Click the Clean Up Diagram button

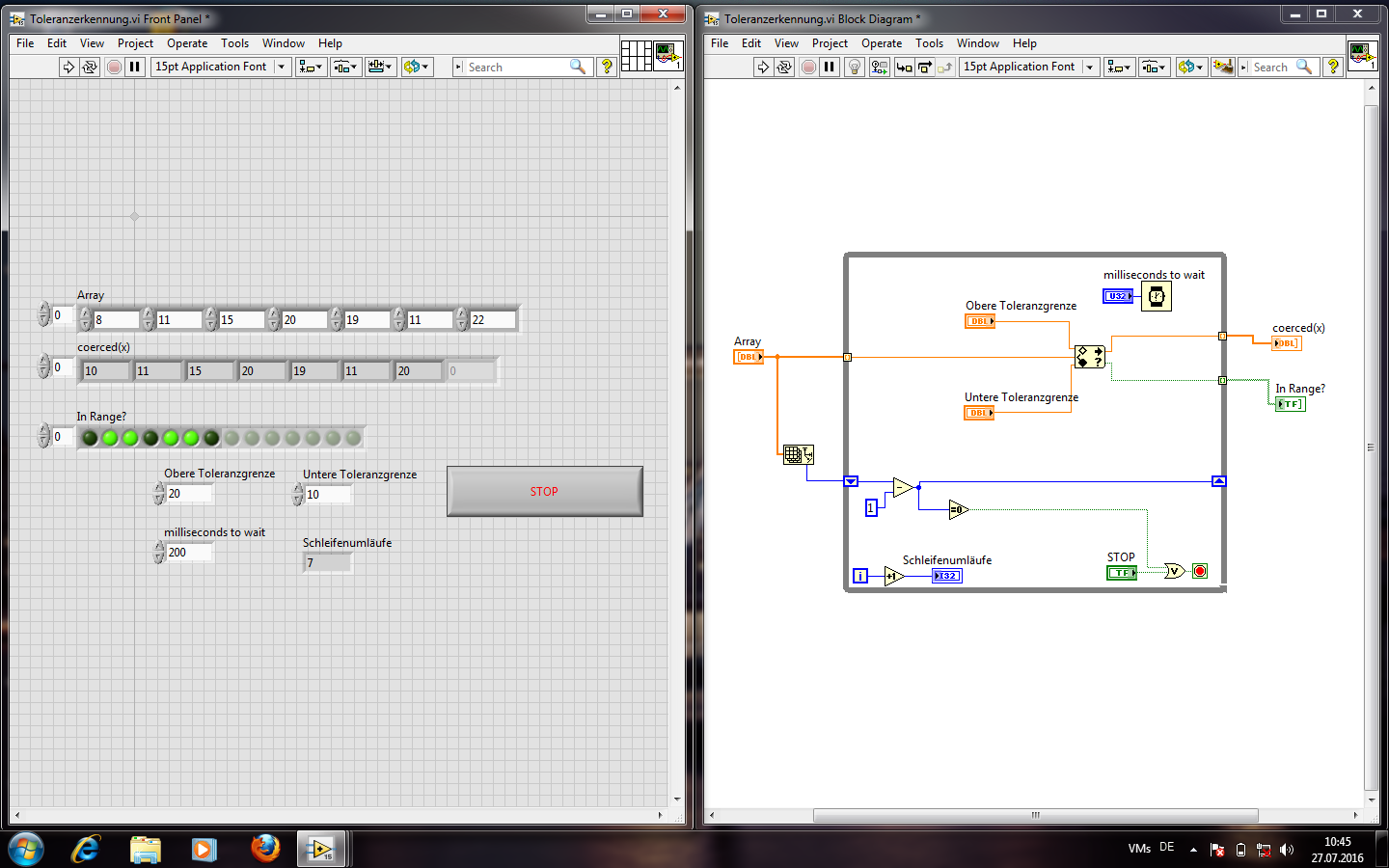[1223, 67]
